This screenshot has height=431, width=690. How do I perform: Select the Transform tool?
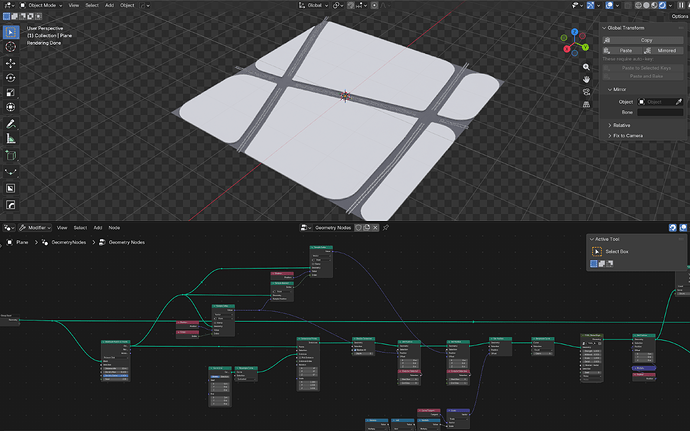pos(11,107)
